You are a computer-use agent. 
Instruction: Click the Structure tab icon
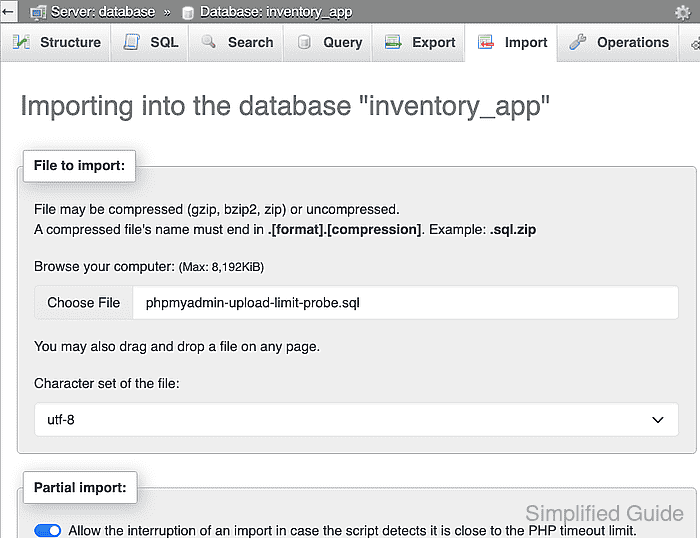pyautogui.click(x=21, y=42)
